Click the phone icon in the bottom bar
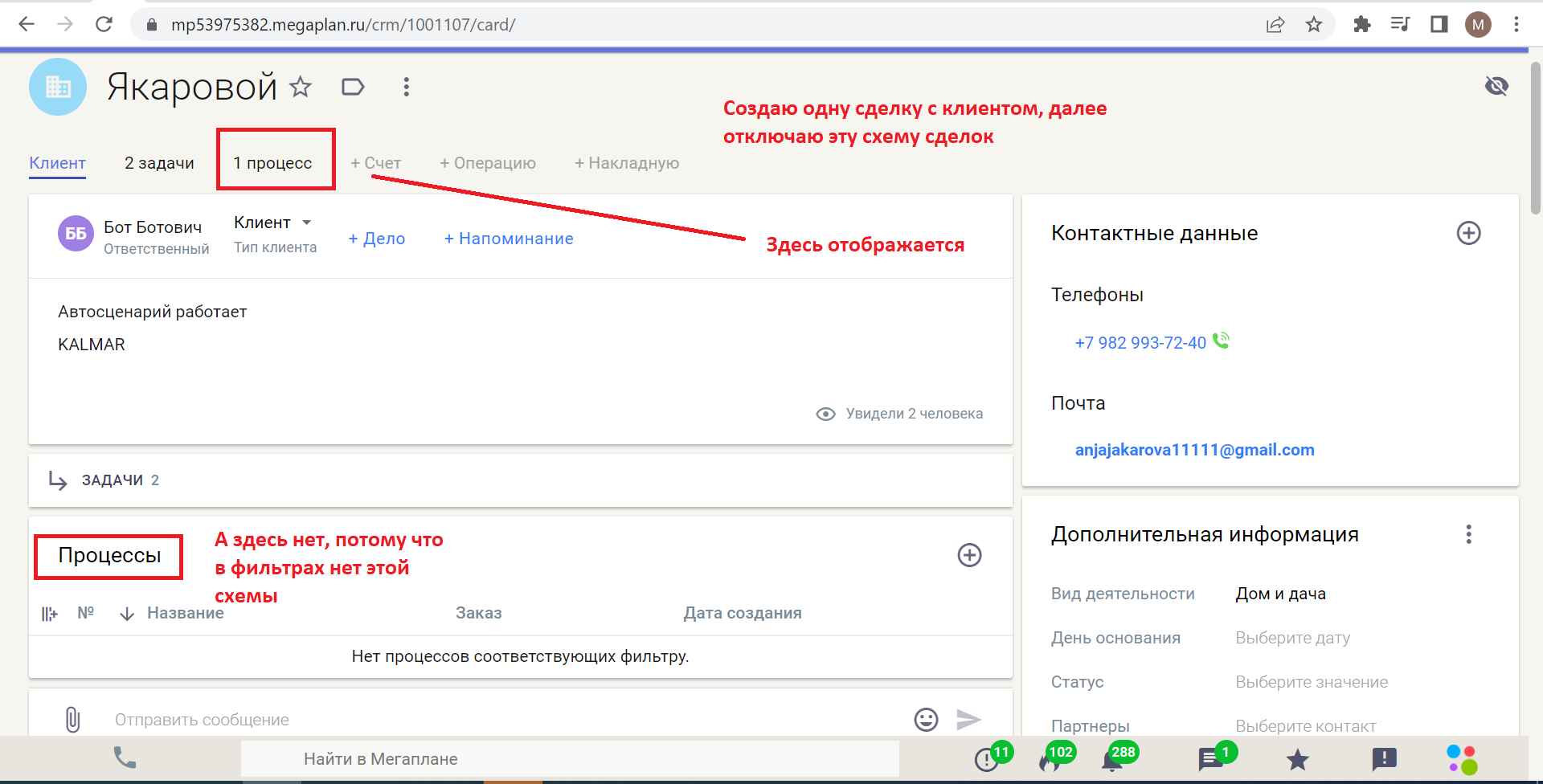 (x=125, y=757)
